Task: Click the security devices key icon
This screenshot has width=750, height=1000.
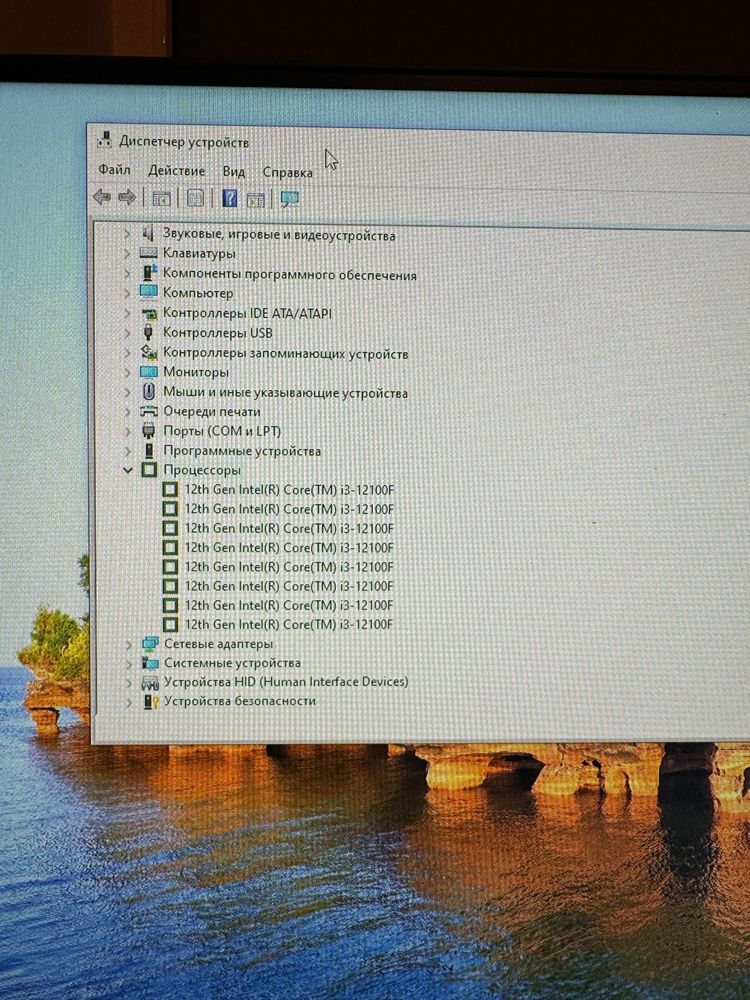Action: pos(151,702)
